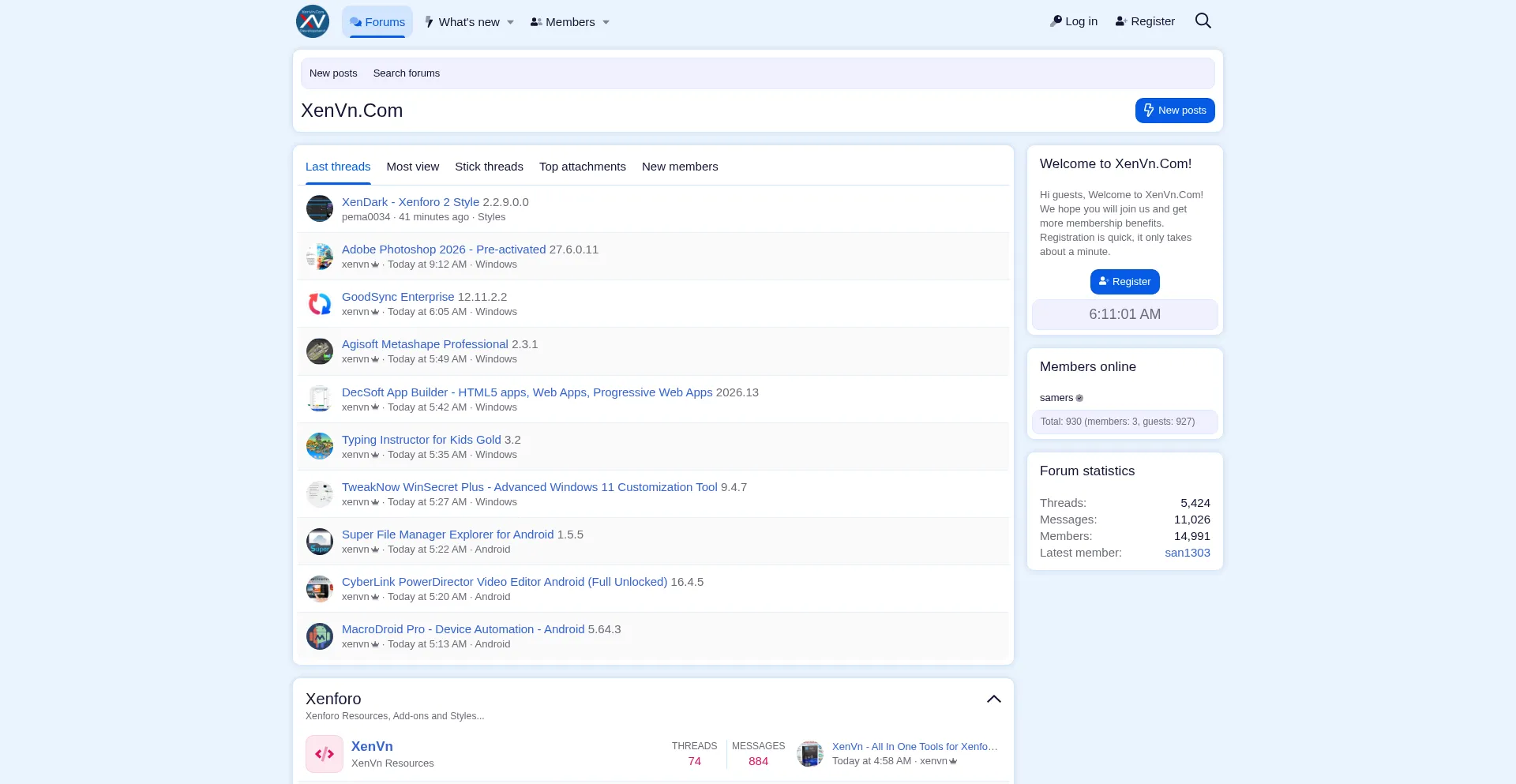Open CyberLink PowerDirector Video Editor thread

(x=505, y=582)
